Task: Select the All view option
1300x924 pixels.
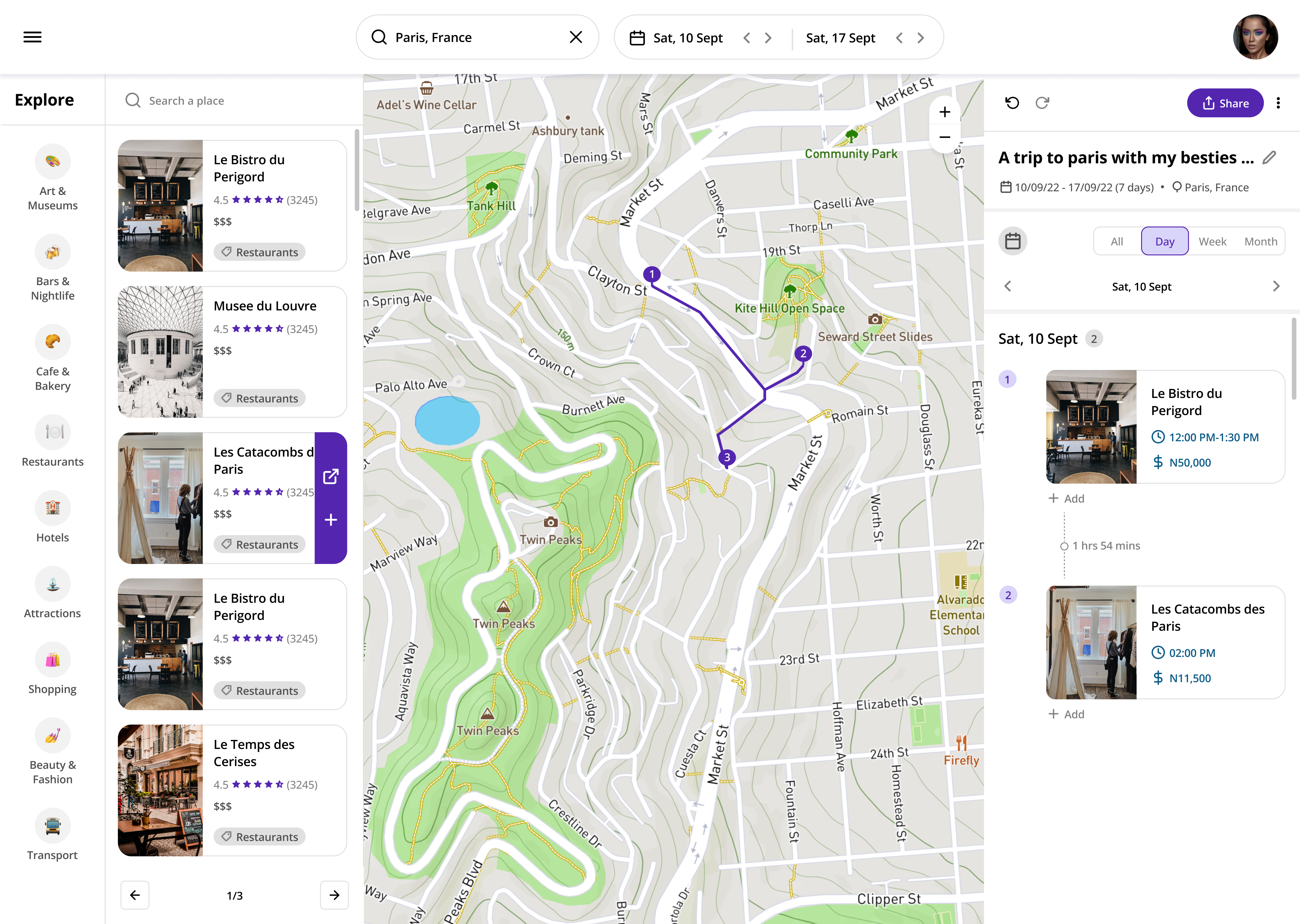Action: [x=1117, y=241]
